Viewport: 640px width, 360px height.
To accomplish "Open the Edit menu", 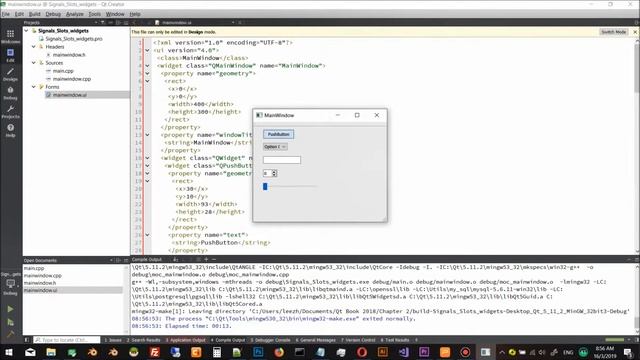I will [x=19, y=14].
